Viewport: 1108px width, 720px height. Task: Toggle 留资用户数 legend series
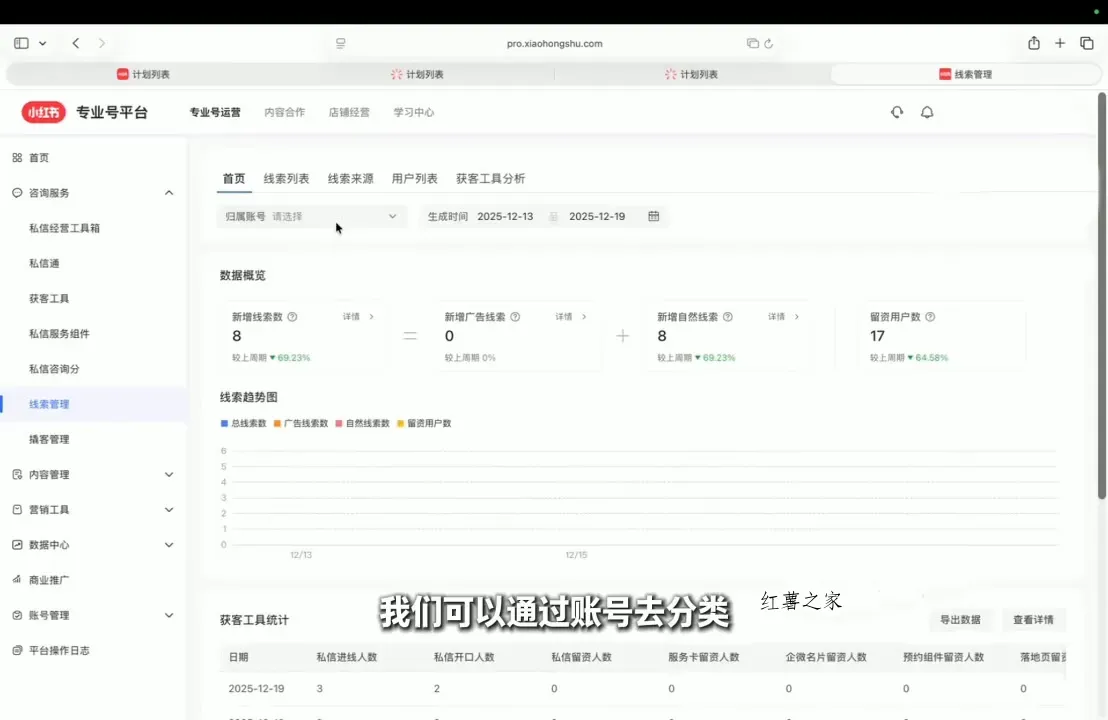point(424,423)
